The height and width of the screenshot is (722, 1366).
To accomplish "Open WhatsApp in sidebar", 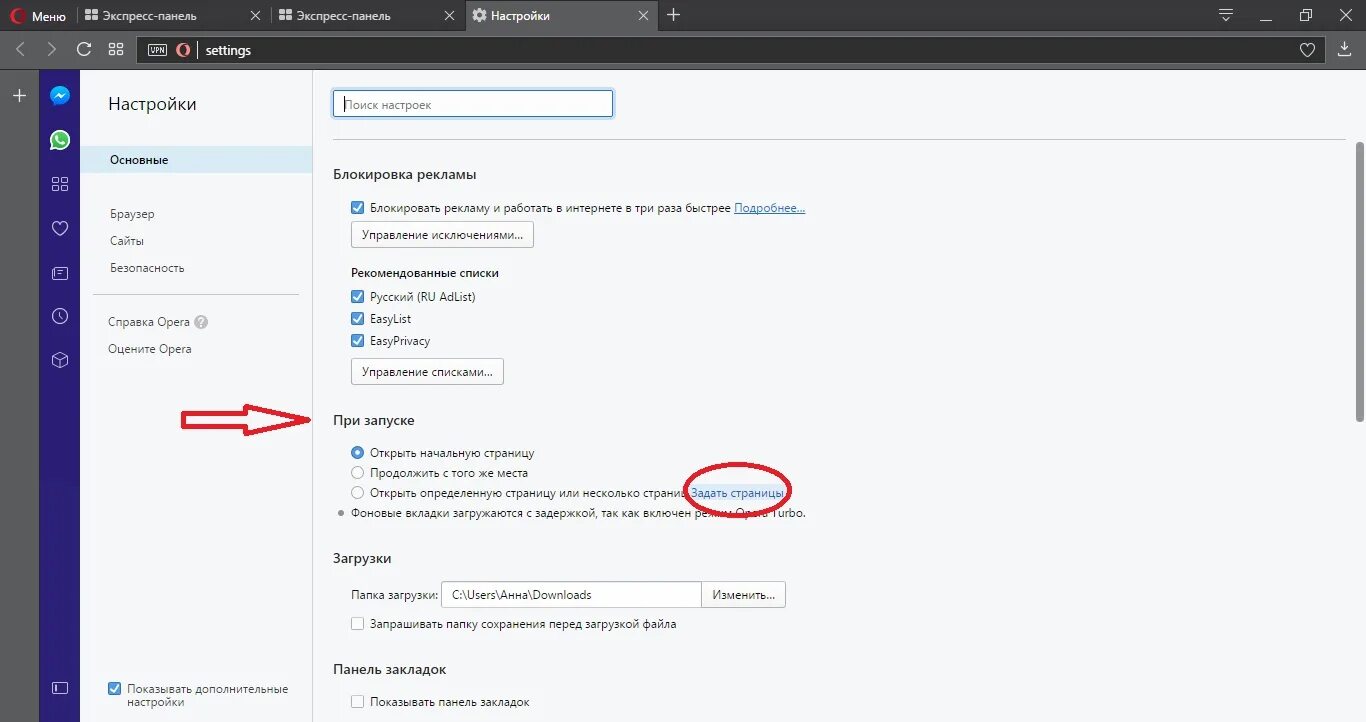I will [x=60, y=140].
